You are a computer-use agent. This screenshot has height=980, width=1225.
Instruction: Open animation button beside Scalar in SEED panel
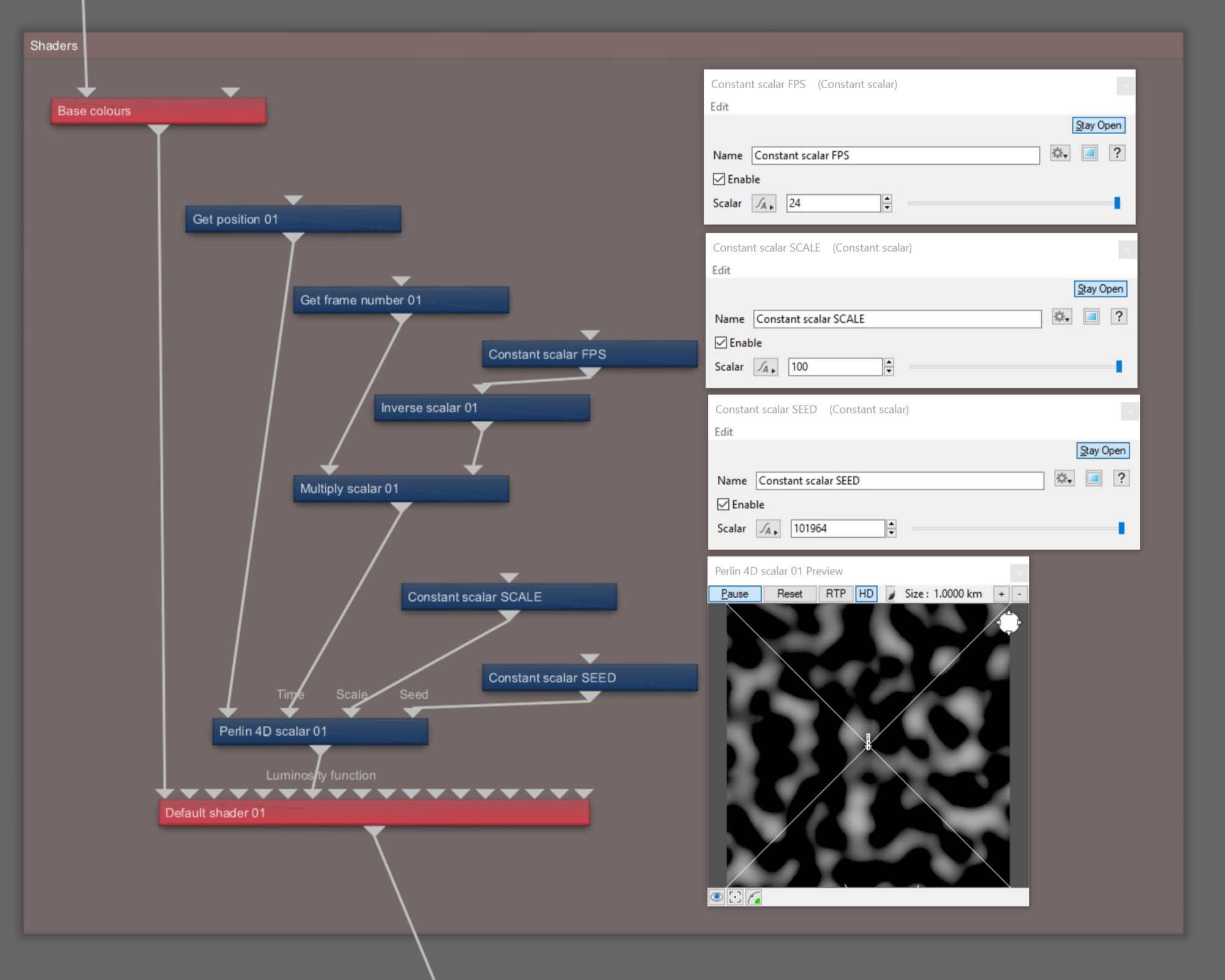(x=768, y=529)
